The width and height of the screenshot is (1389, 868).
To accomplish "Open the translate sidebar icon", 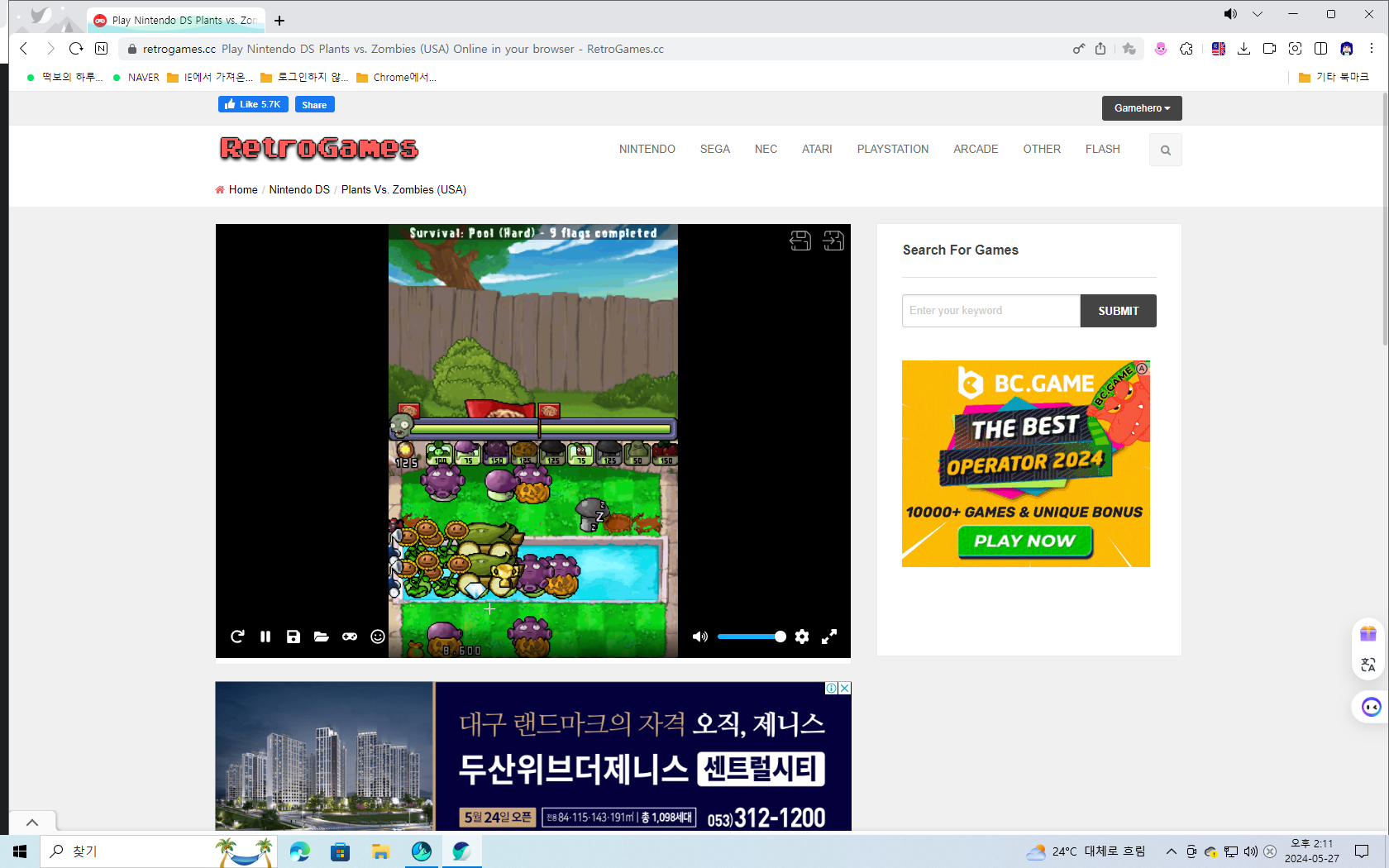I will pyautogui.click(x=1368, y=665).
